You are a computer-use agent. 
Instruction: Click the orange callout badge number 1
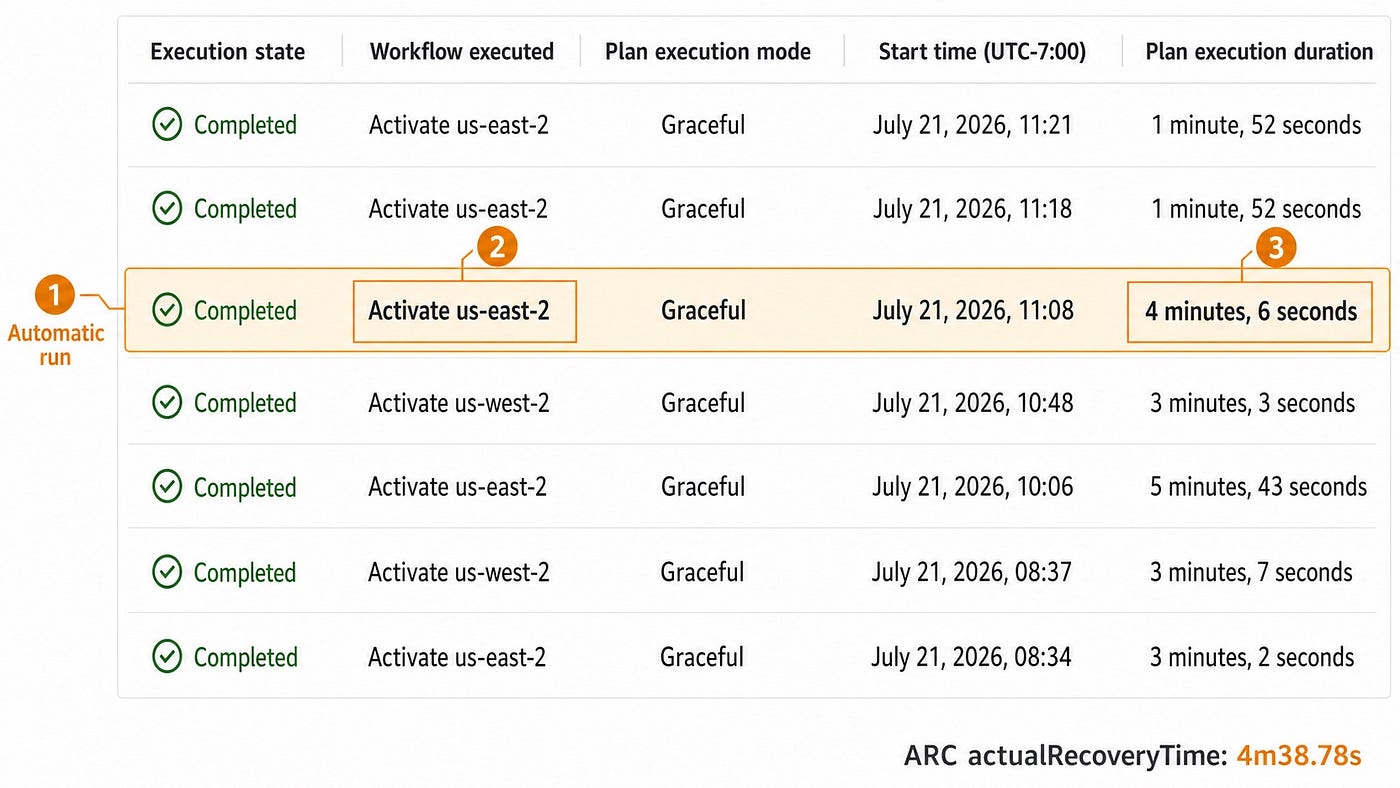tap(55, 296)
